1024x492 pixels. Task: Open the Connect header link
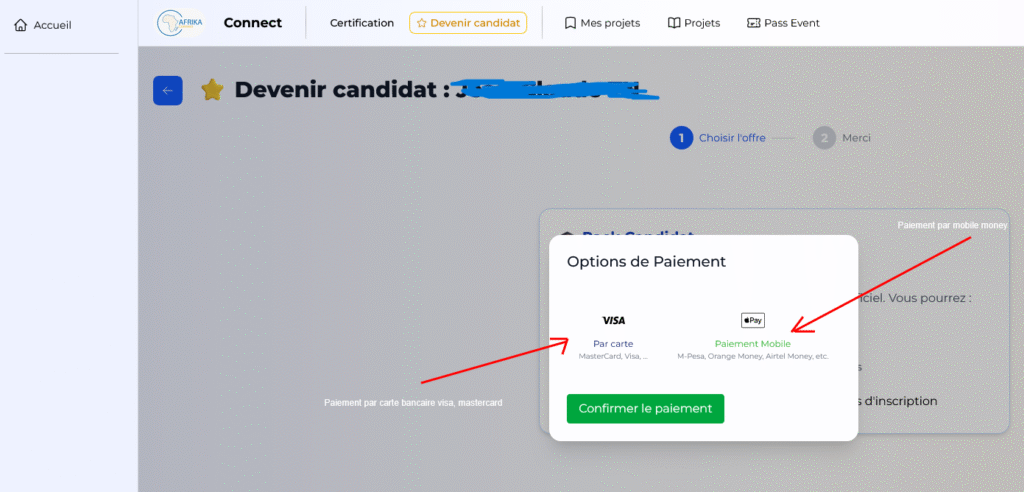(x=253, y=23)
